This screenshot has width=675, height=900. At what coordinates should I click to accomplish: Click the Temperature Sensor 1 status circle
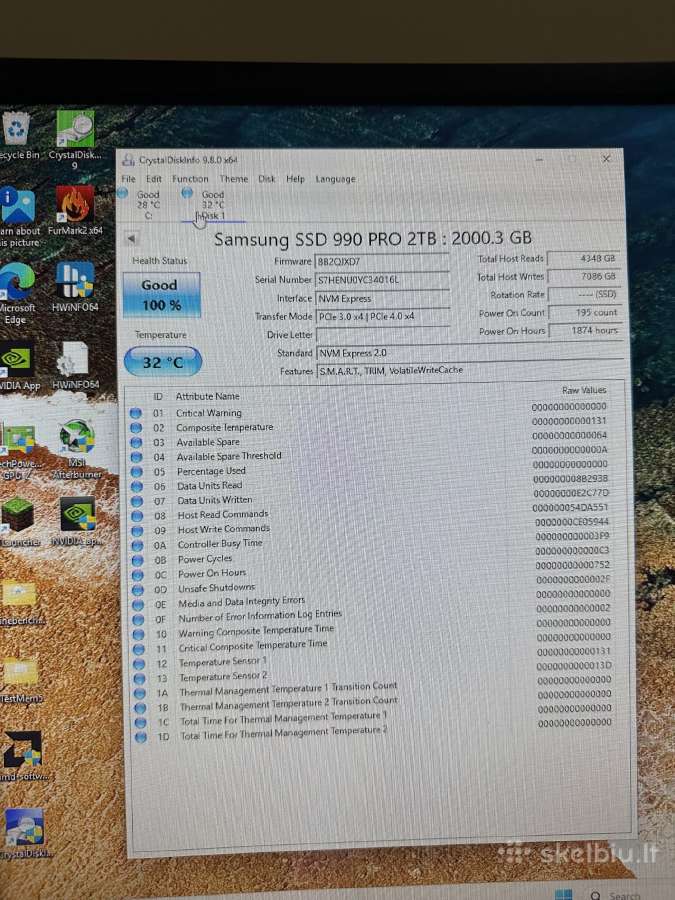click(x=139, y=664)
